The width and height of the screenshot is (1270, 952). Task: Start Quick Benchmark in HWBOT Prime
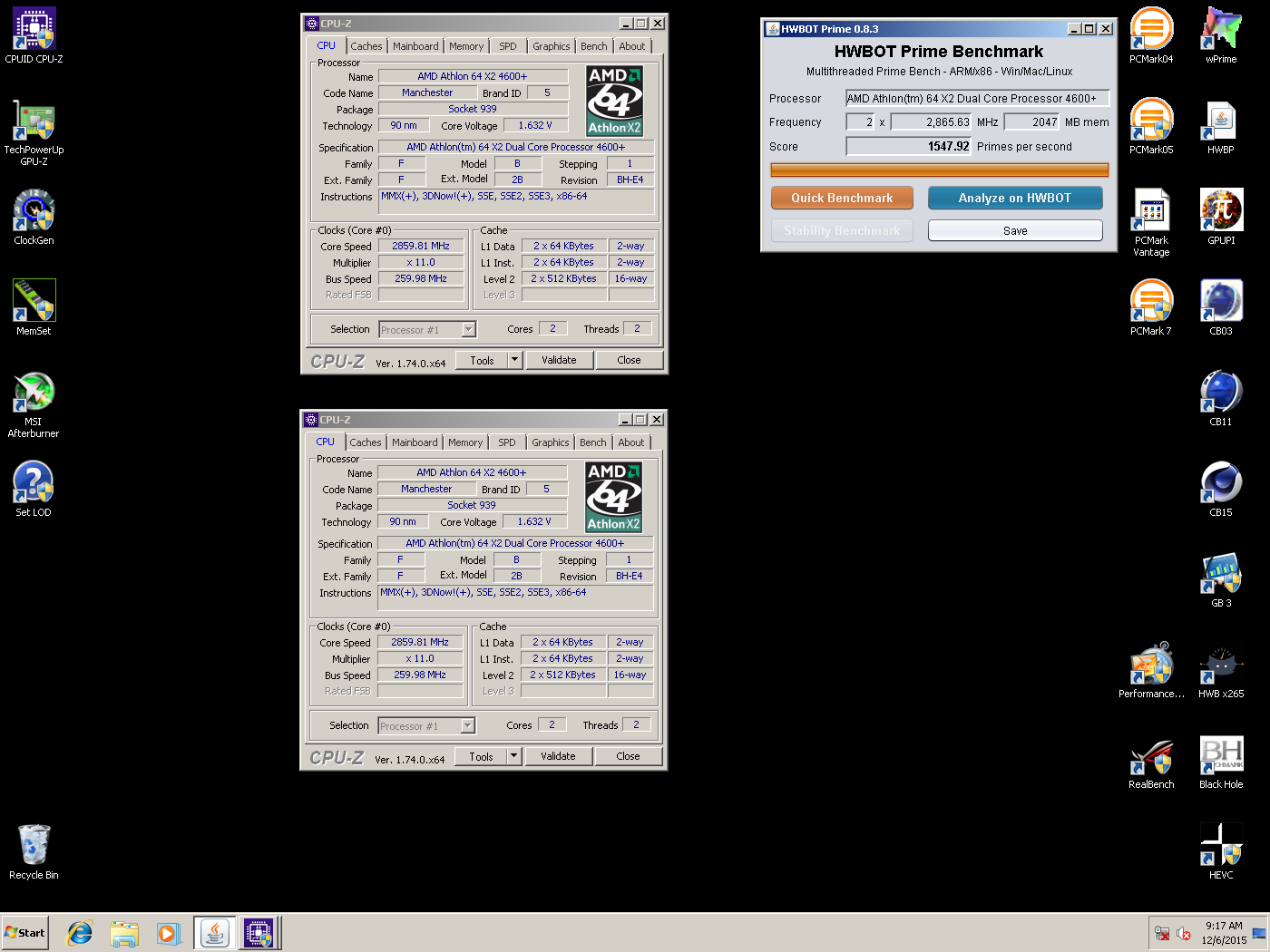[842, 198]
